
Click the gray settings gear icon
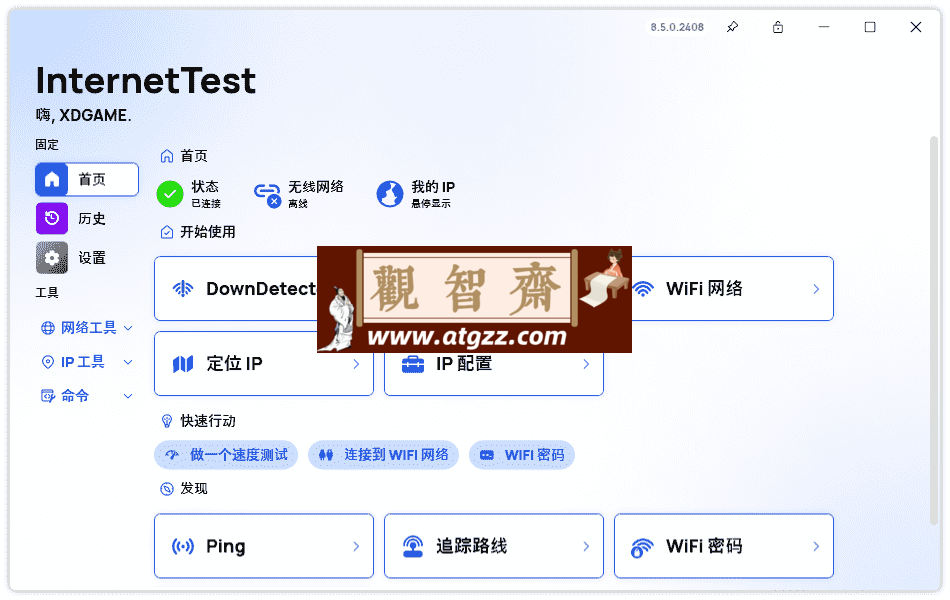(51, 258)
